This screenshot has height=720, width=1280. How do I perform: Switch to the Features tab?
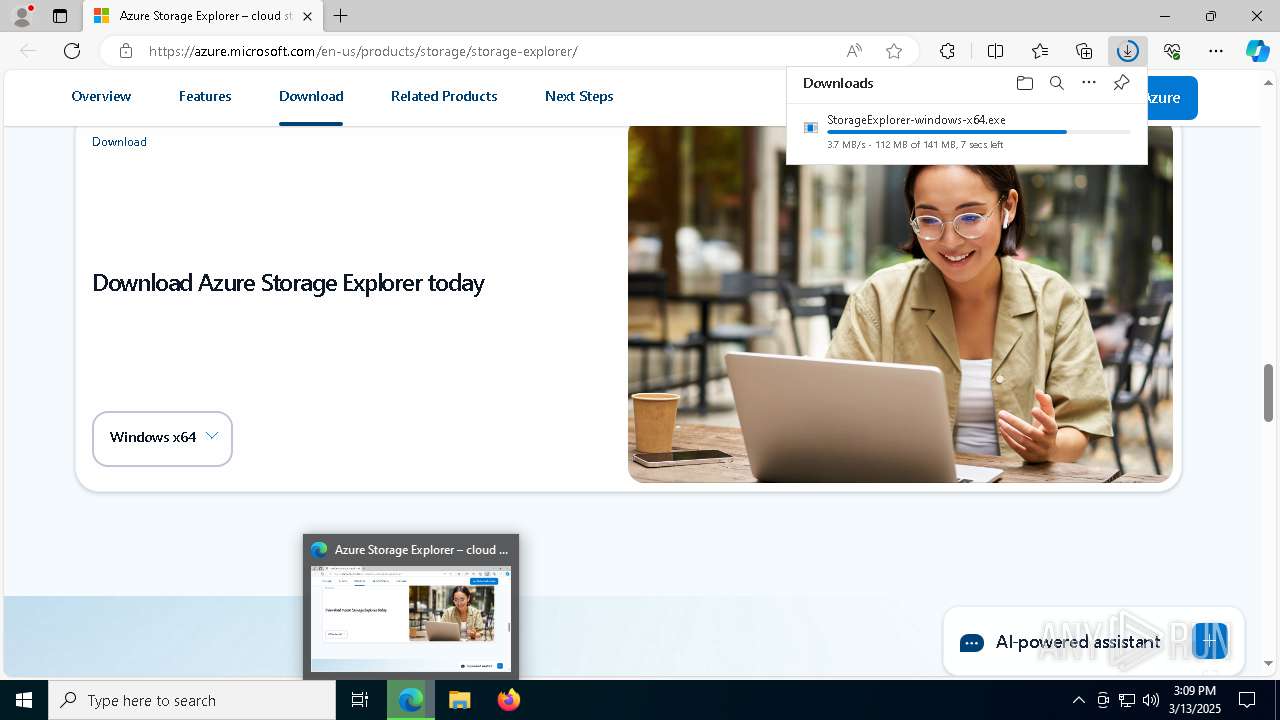[x=205, y=96]
